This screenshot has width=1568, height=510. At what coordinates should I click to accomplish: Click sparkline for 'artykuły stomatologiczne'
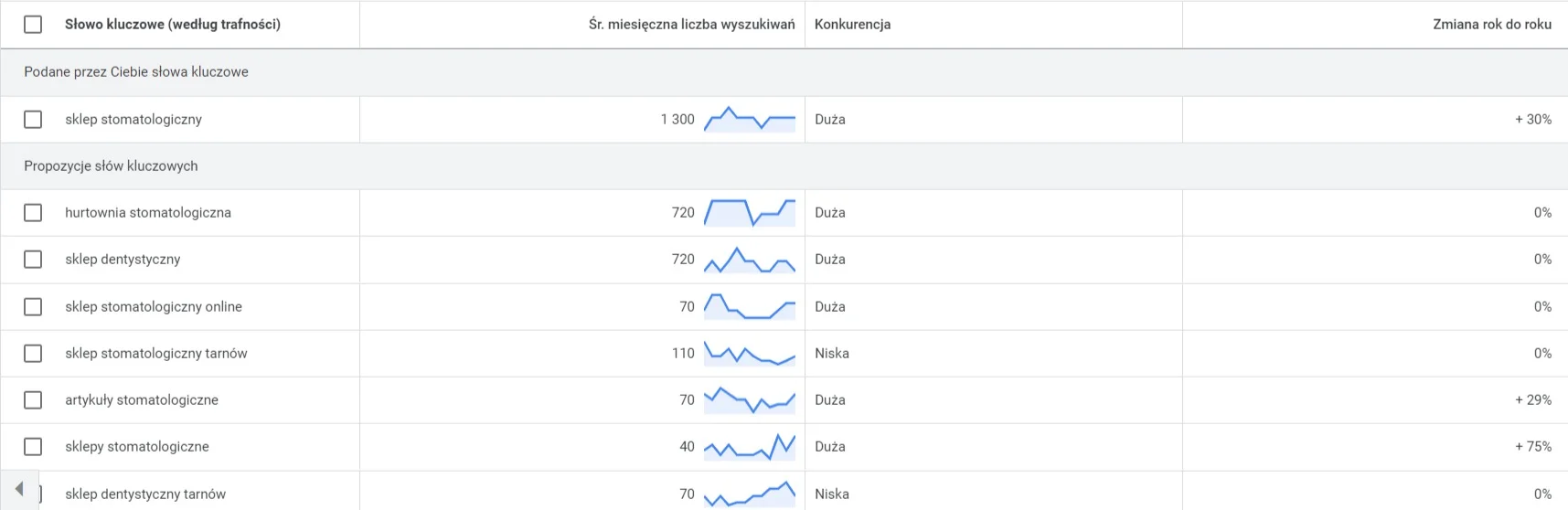[750, 400]
